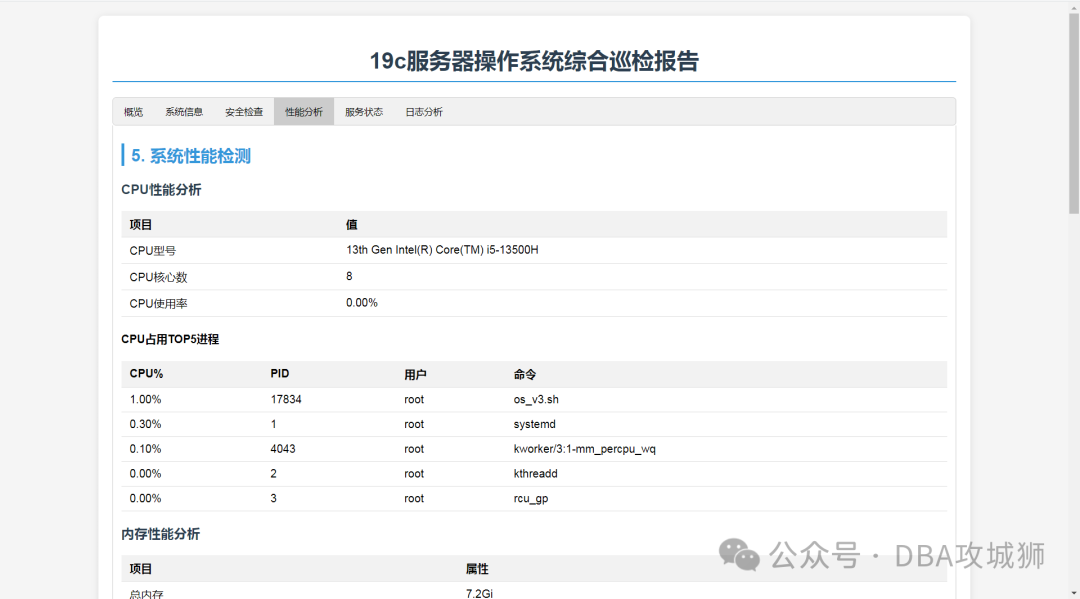Click the CPU core count value 8
This screenshot has width=1080, height=599.
click(x=349, y=276)
